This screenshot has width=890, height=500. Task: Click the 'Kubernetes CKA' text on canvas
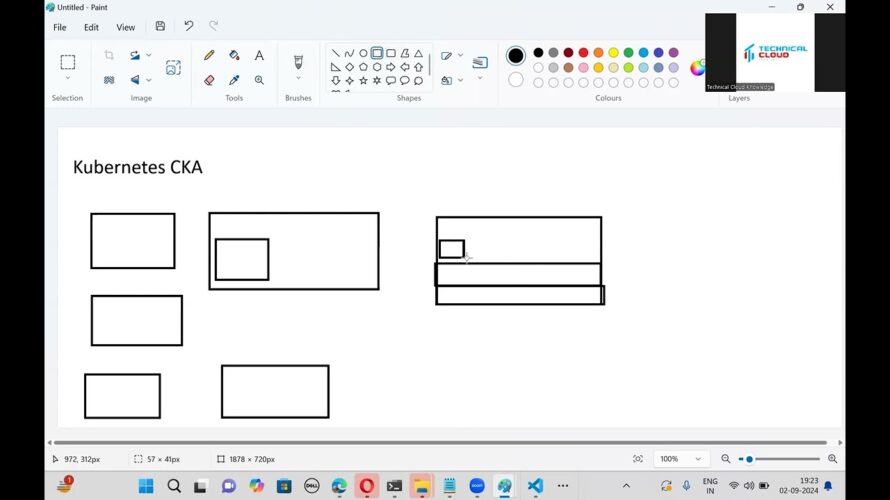coord(137,167)
